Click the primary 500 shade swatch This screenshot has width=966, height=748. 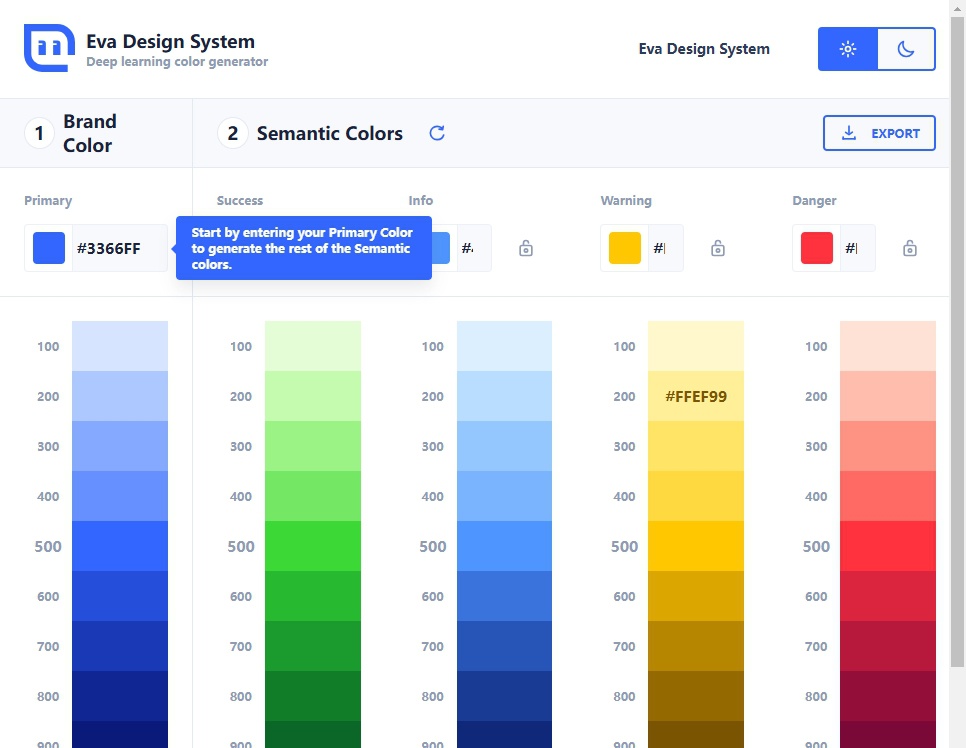[x=119, y=546]
